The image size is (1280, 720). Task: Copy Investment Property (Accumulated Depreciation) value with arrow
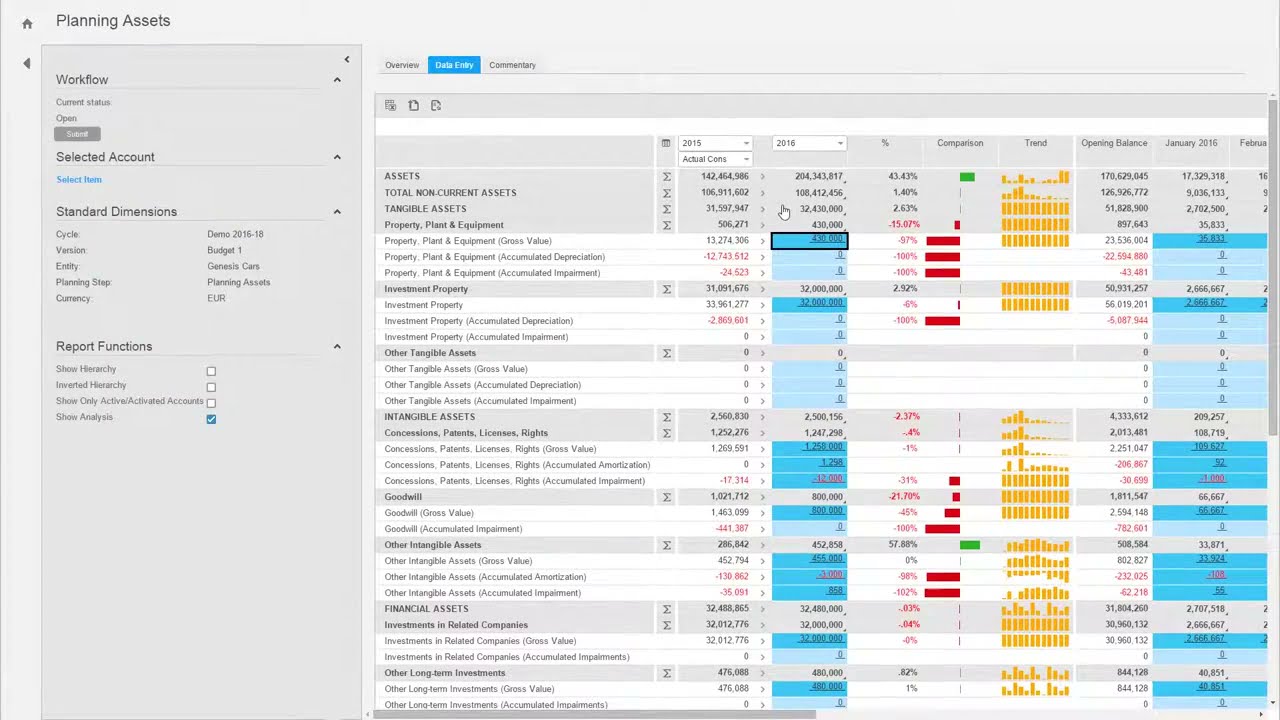click(762, 321)
